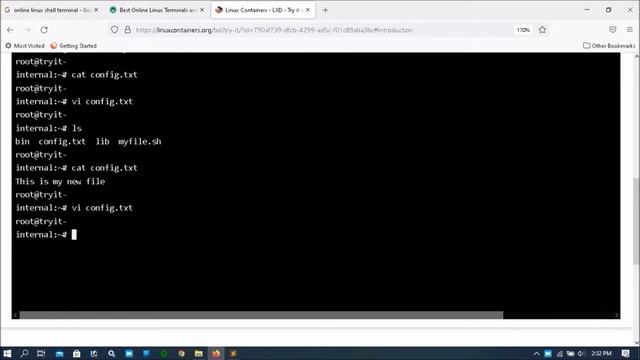Close the Linux Containers LXD tab
Screen dimensions: 640x360
(308, 10)
